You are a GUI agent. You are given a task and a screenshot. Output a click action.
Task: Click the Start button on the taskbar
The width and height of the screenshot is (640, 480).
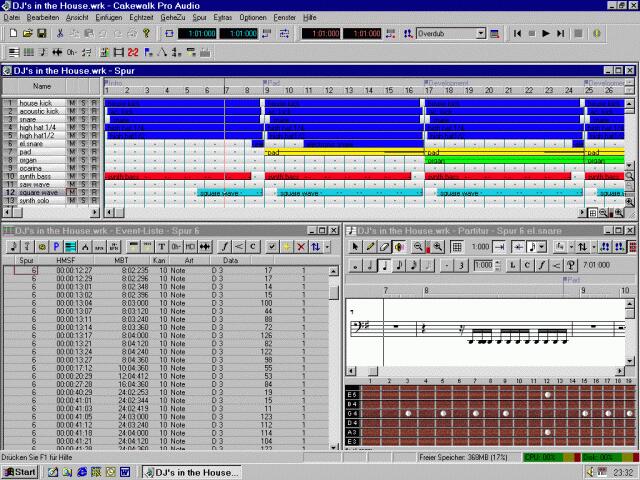(20, 472)
